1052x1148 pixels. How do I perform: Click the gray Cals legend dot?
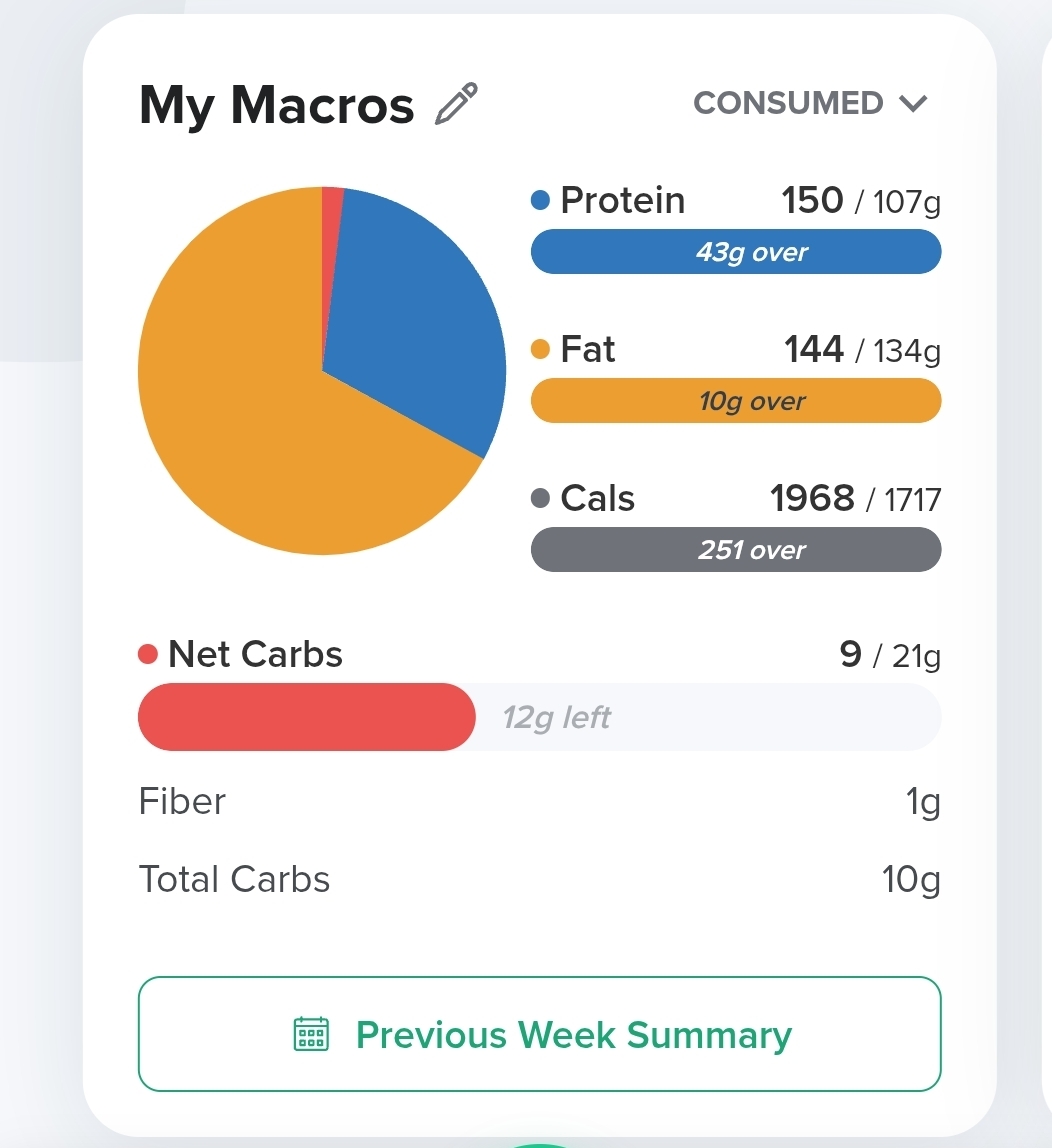click(x=541, y=499)
